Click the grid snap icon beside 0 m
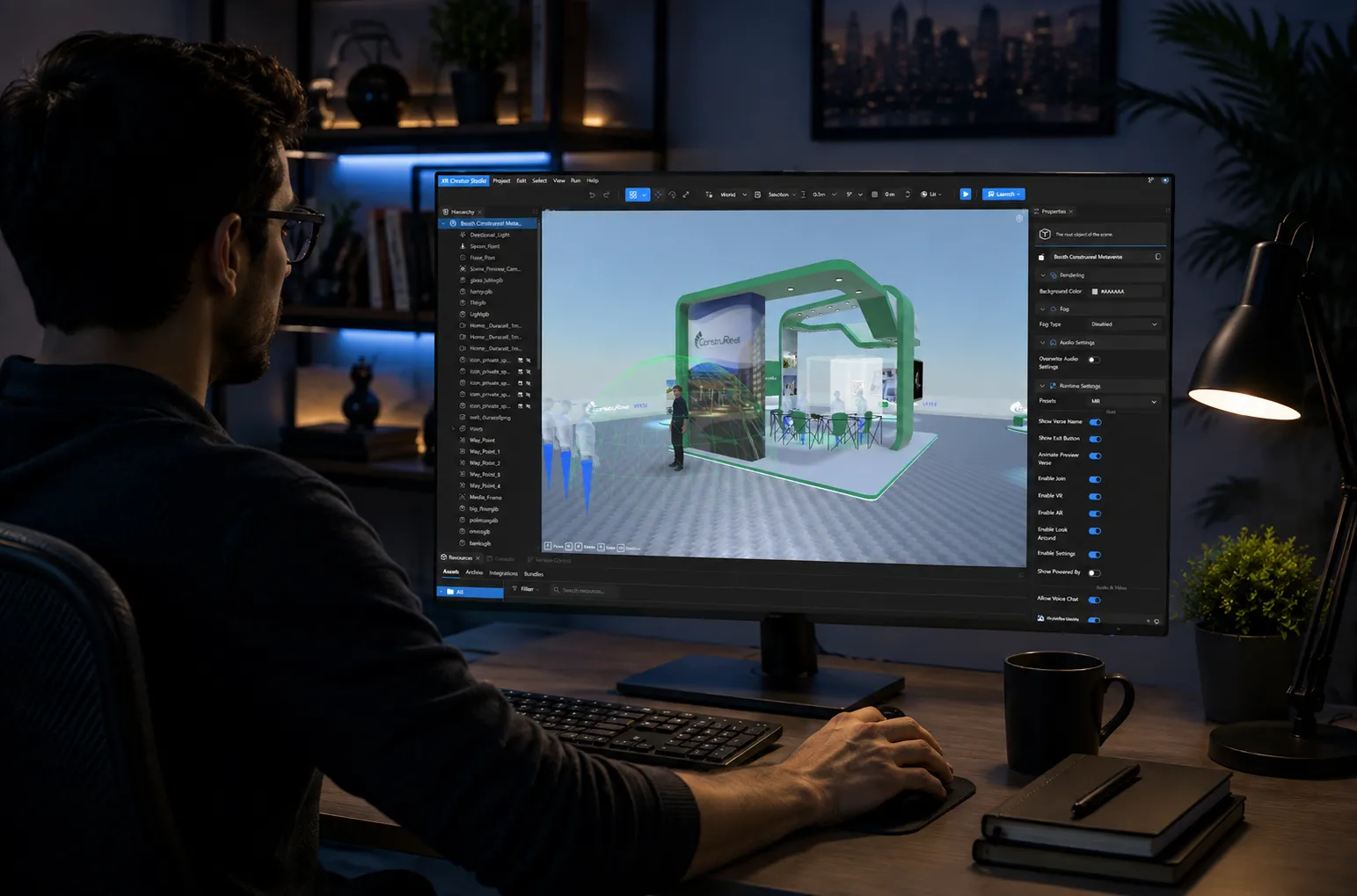The image size is (1357, 896). tap(874, 194)
